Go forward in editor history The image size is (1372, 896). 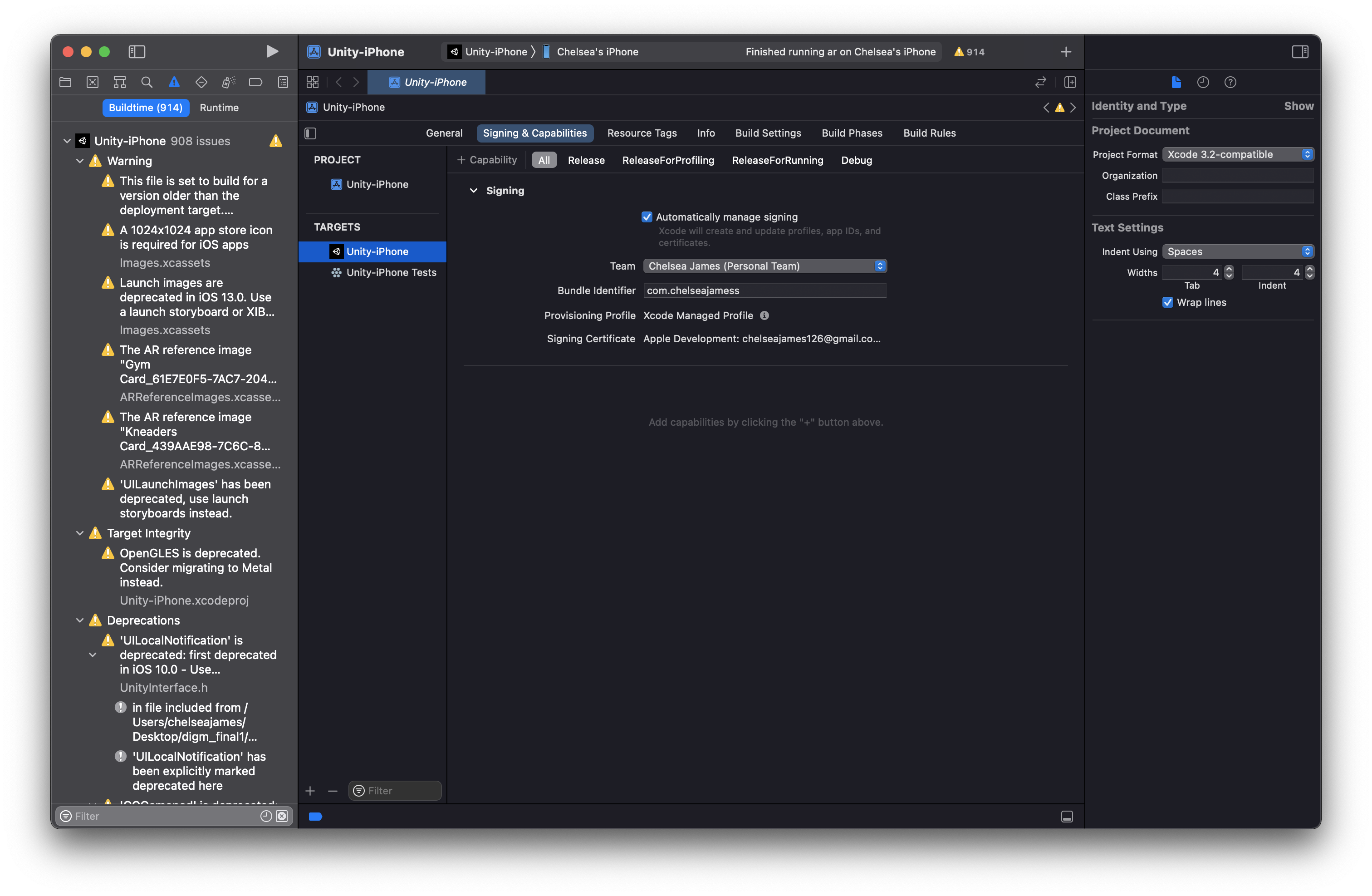(356, 83)
